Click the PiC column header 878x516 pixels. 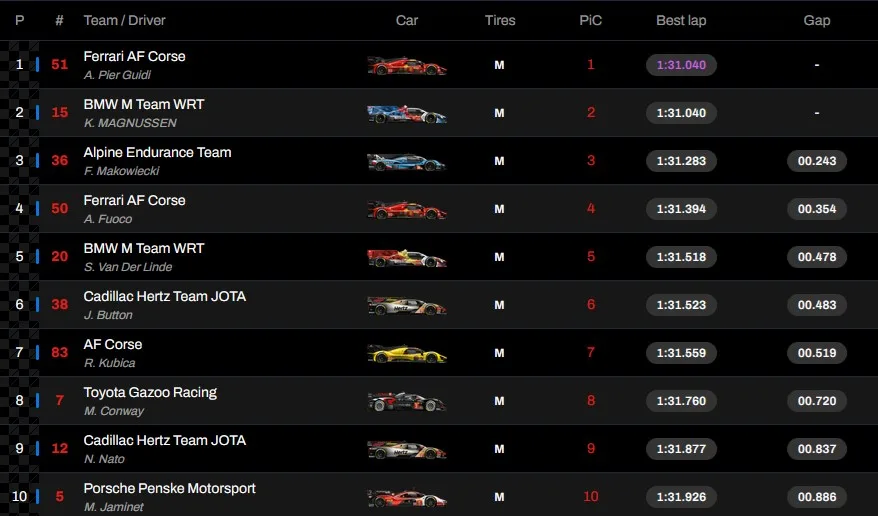coord(590,20)
